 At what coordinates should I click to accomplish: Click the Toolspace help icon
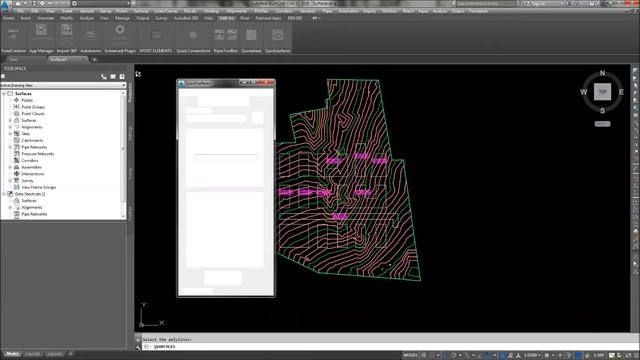click(x=122, y=76)
